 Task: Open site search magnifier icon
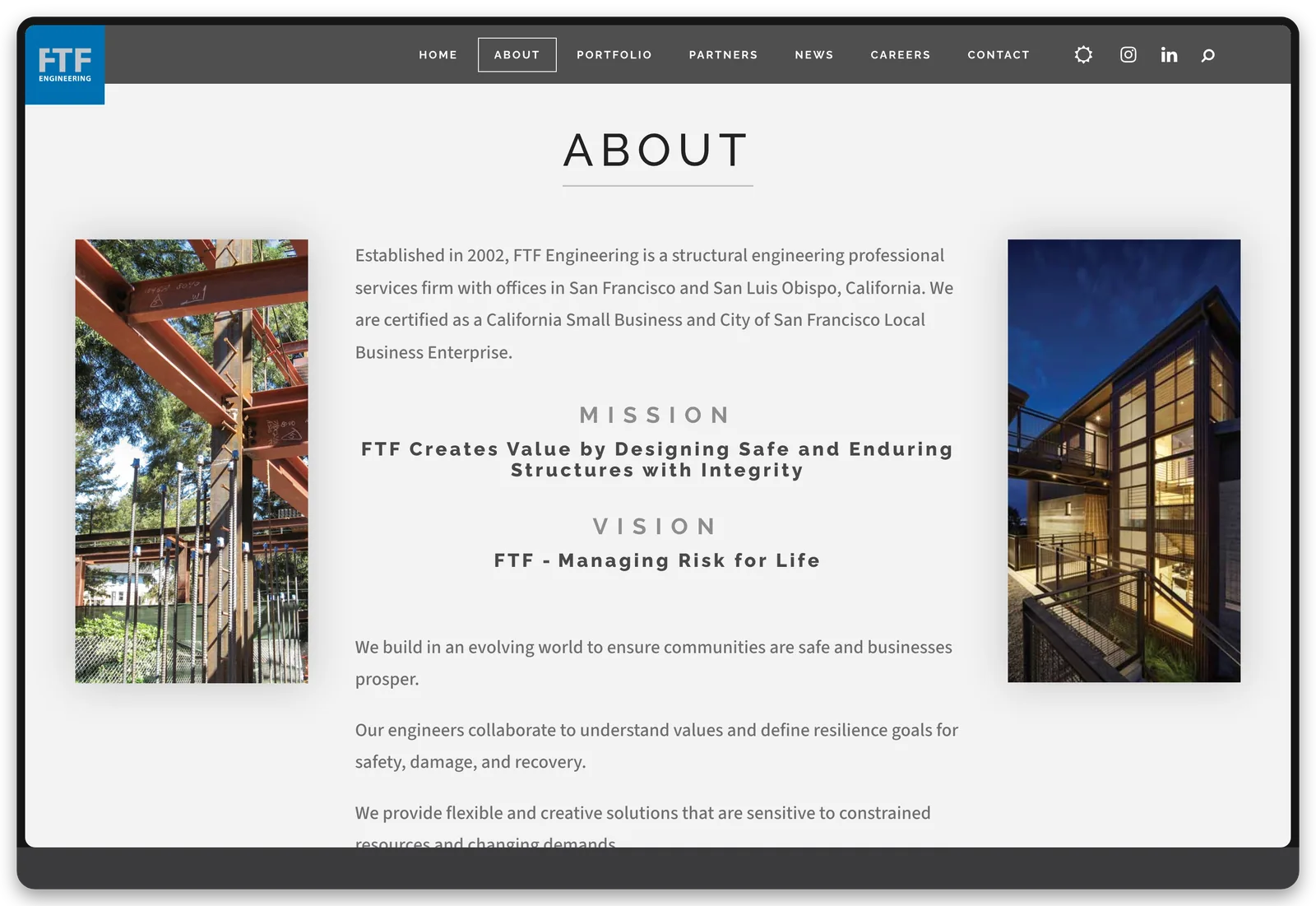pos(1207,55)
